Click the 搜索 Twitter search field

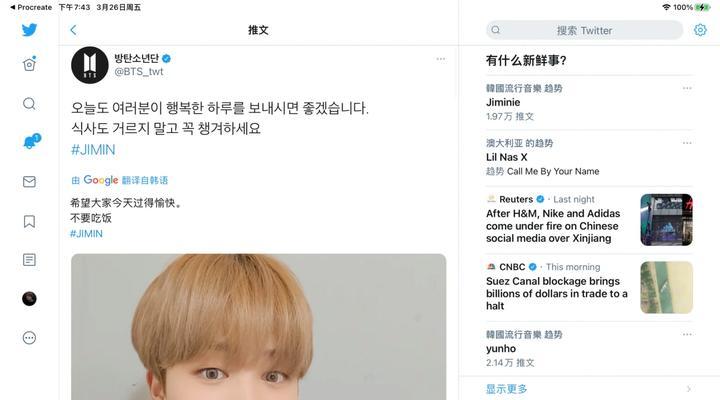[x=584, y=30]
